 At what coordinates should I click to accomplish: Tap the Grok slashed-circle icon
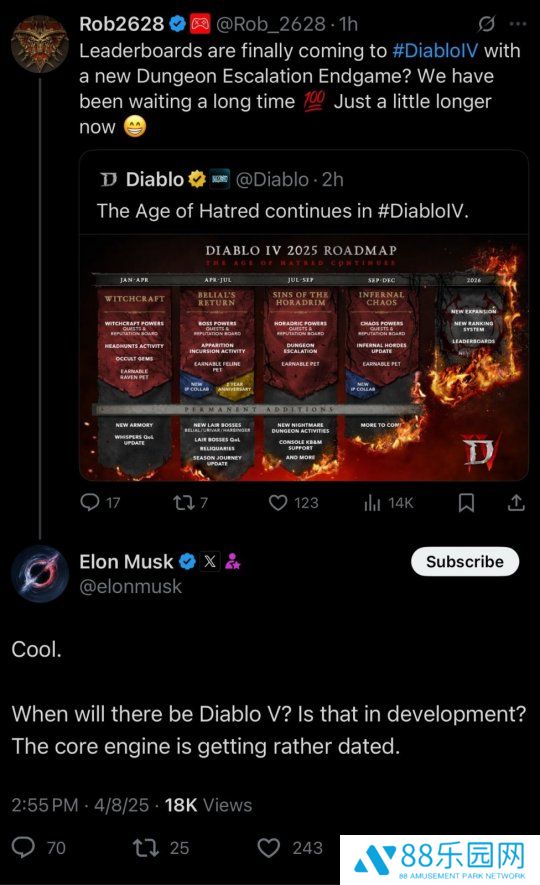pyautogui.click(x=486, y=24)
